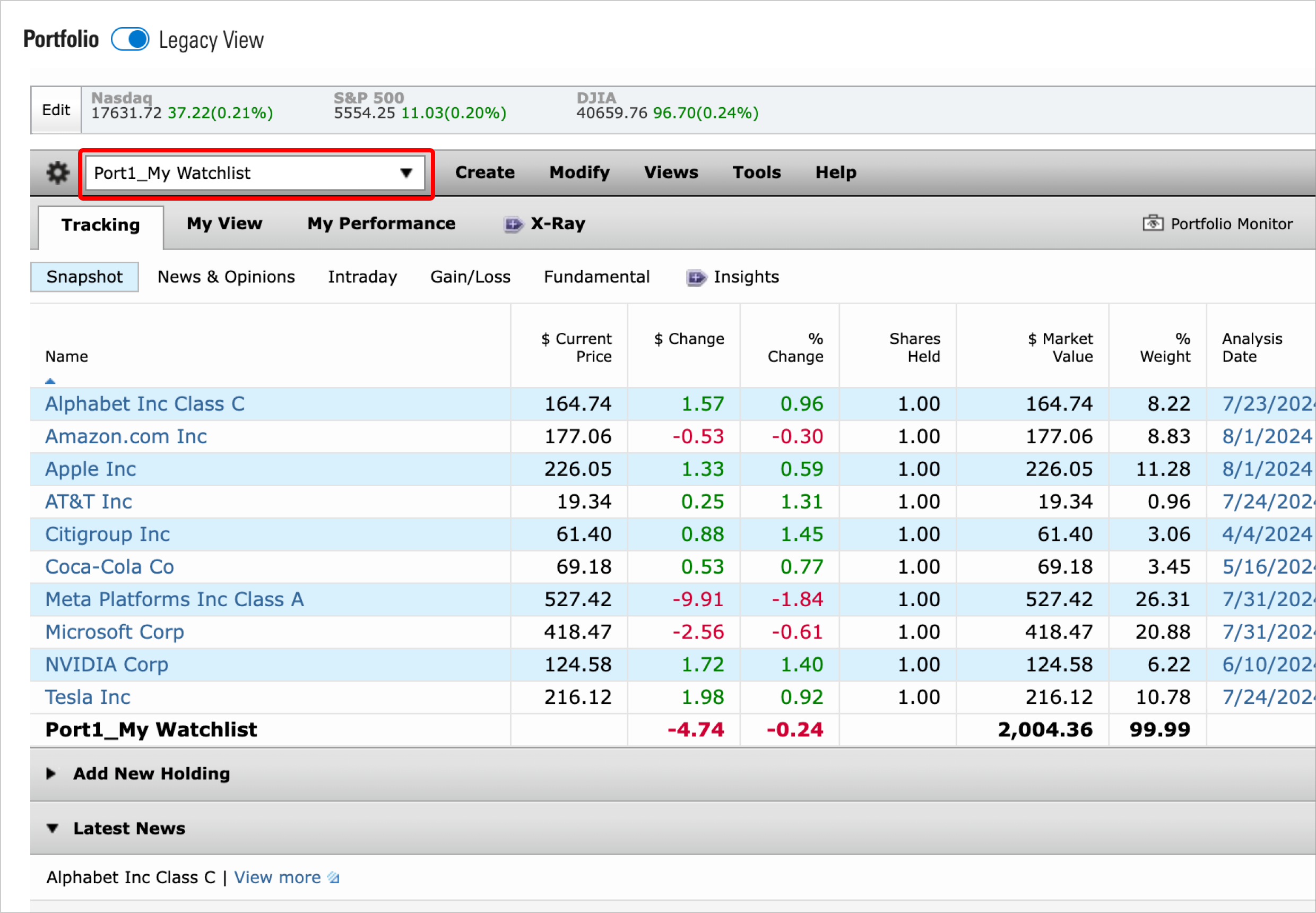Sort by $ Change column header
The height and width of the screenshot is (913, 1316).
(689, 339)
